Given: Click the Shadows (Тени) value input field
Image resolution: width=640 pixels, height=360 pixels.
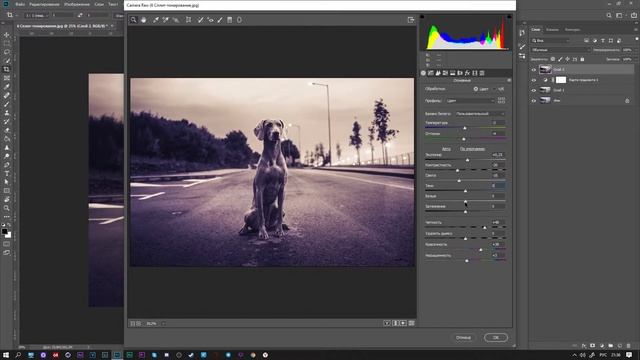Looking at the screenshot, I should 498,186.
